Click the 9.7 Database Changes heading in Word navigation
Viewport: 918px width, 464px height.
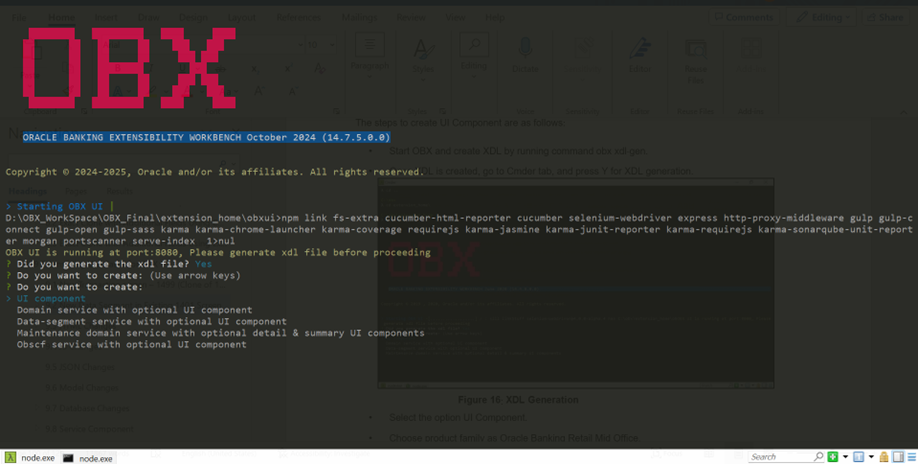click(x=87, y=408)
